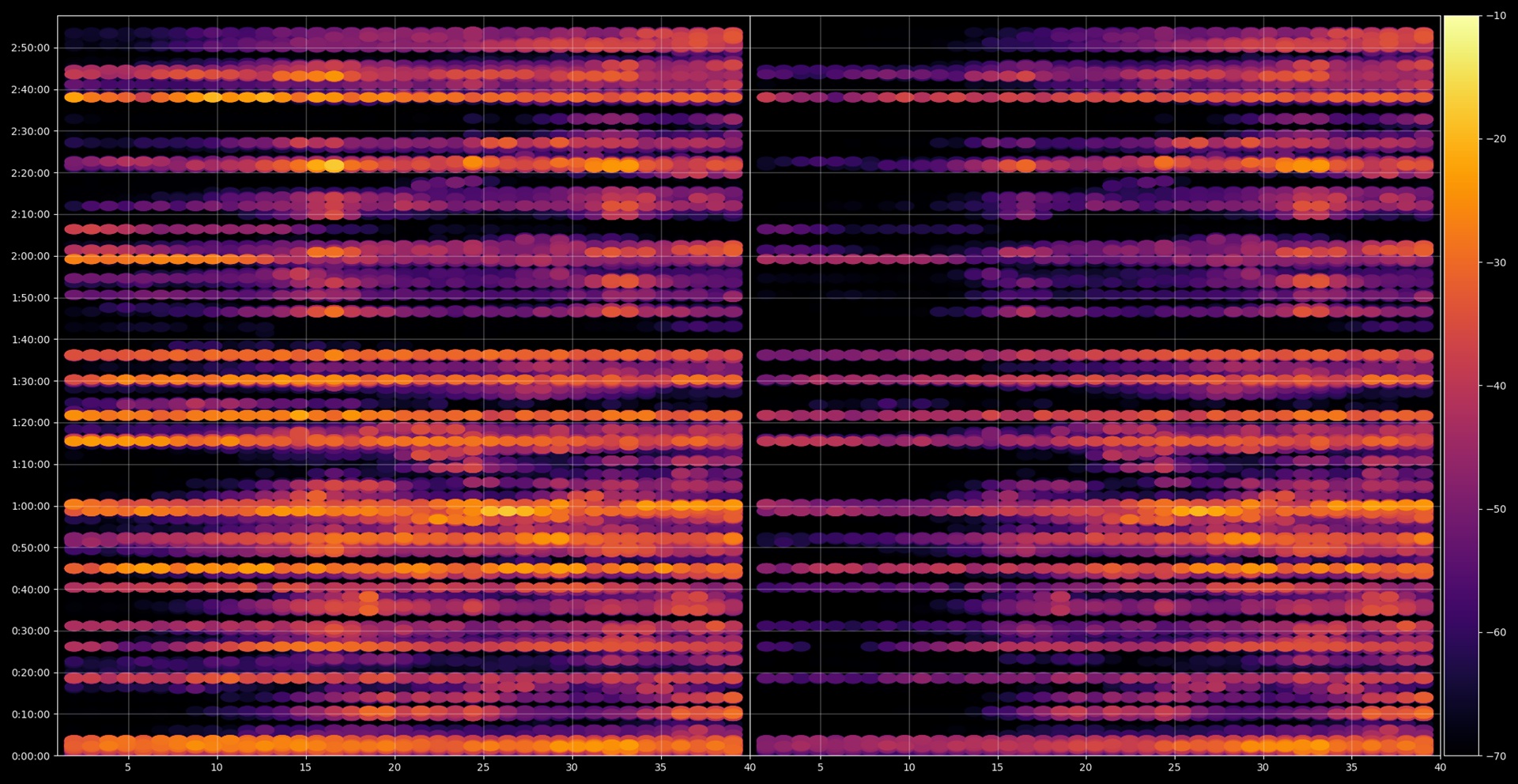
Task: Click the "40" label between the two plots
Action: pos(750,767)
